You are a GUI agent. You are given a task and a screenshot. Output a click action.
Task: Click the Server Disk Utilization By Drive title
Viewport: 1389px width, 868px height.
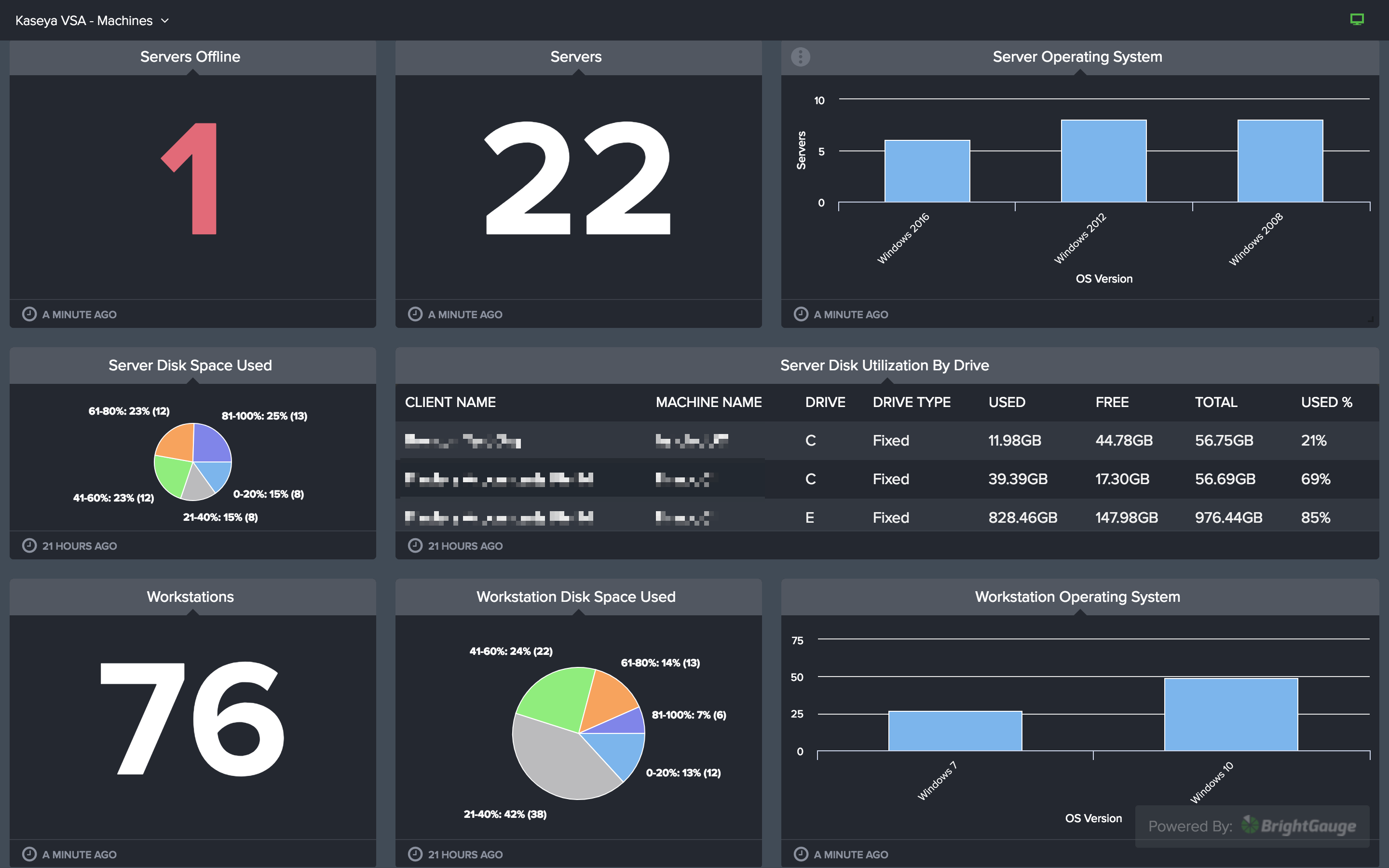885,365
